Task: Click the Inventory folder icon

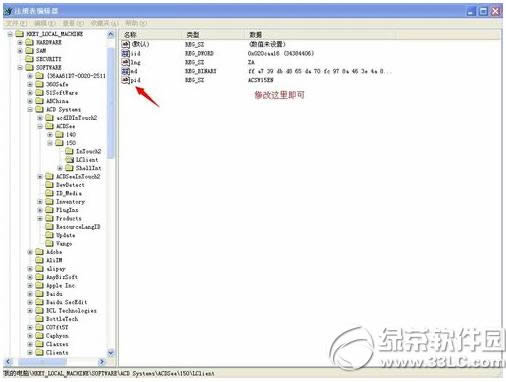Action: pyautogui.click(x=49, y=201)
